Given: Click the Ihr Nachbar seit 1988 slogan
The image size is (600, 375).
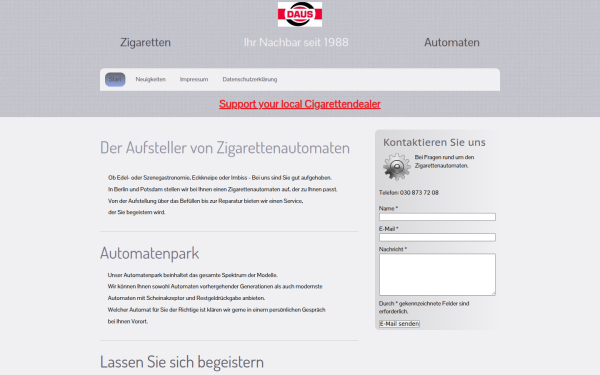Looking at the screenshot, I should coord(296,42).
